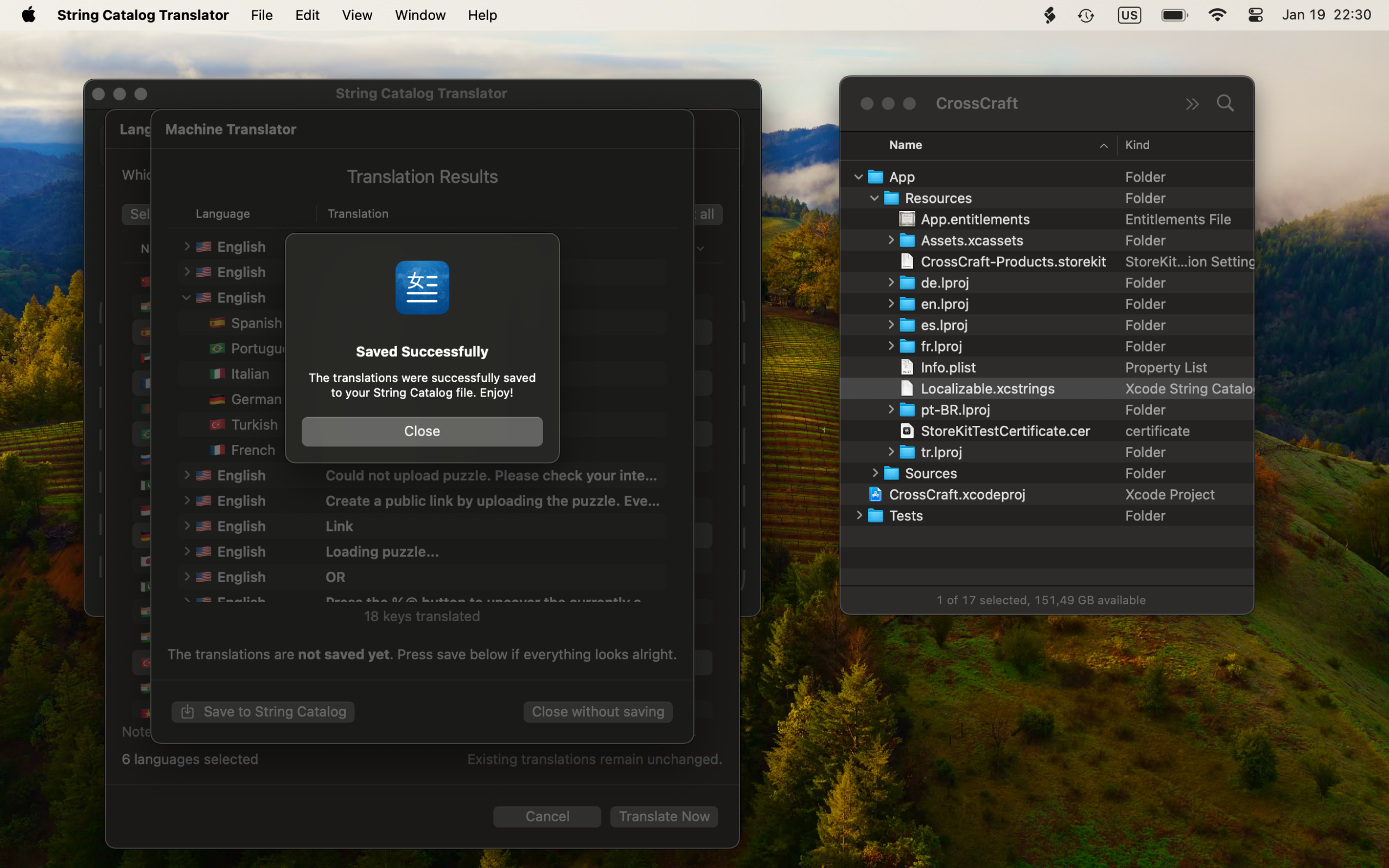Expand the pt-BR.lproj folder

tap(891, 409)
